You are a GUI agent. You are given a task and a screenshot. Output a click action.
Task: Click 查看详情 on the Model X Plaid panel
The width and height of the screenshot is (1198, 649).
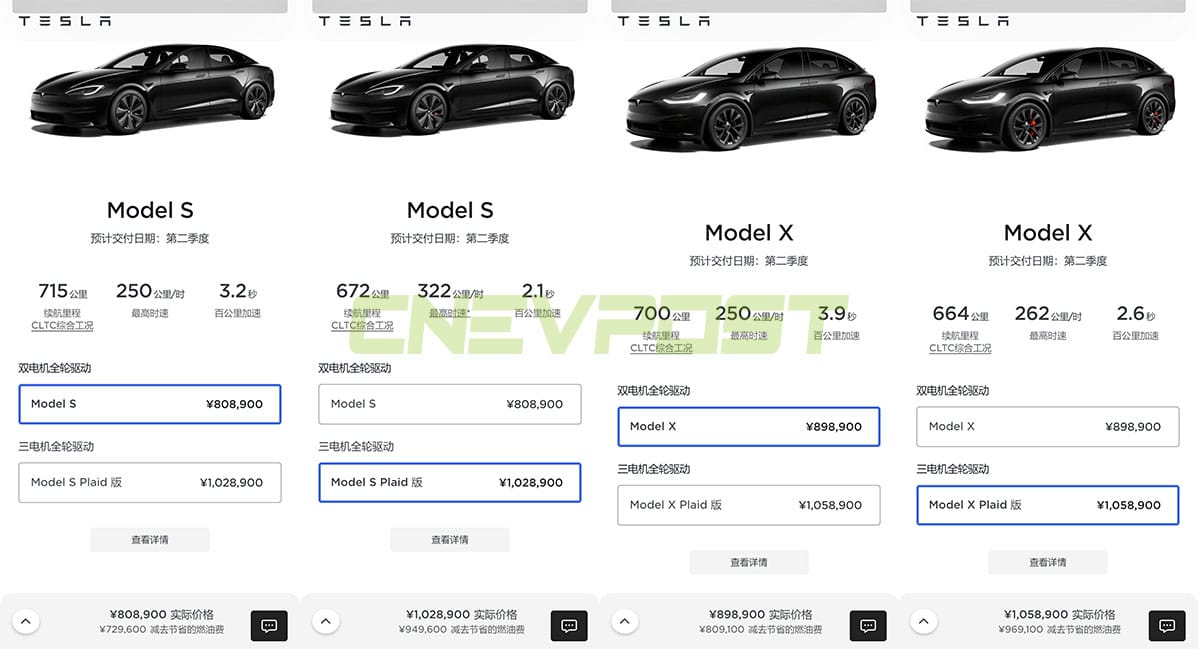1047,561
